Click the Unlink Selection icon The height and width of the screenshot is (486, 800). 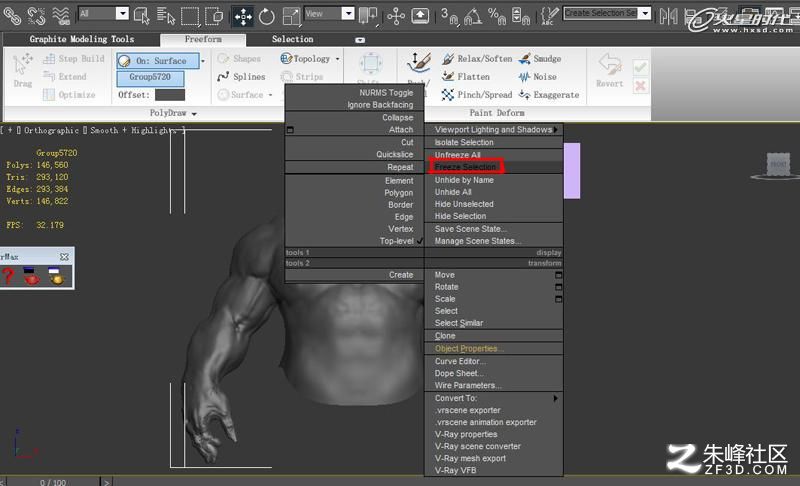tap(36, 16)
